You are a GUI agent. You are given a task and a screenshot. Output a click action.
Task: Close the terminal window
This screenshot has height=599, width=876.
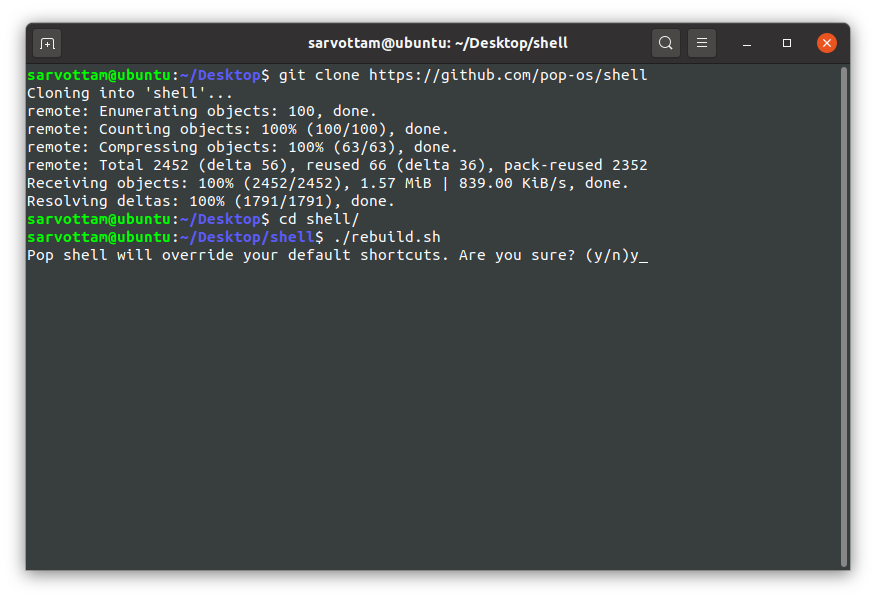tap(826, 43)
